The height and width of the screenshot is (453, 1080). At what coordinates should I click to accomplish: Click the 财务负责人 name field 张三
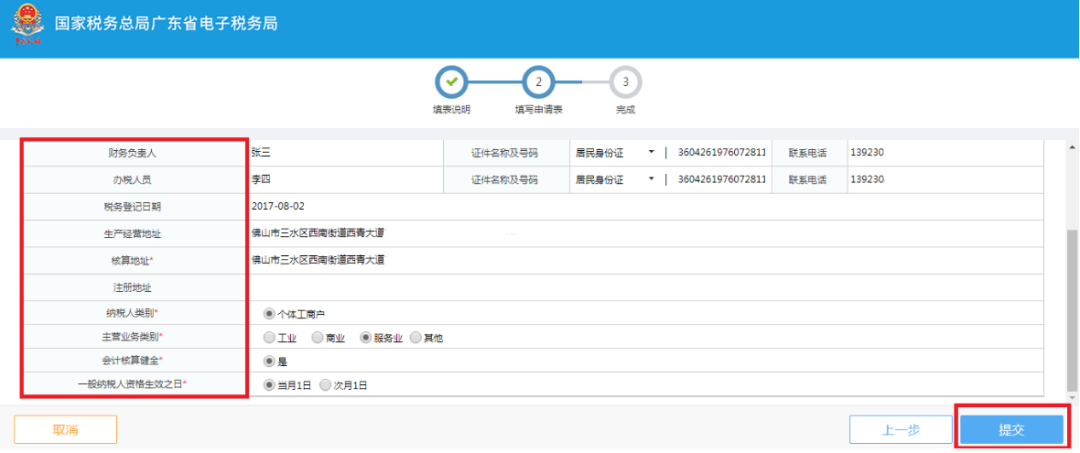pos(344,153)
